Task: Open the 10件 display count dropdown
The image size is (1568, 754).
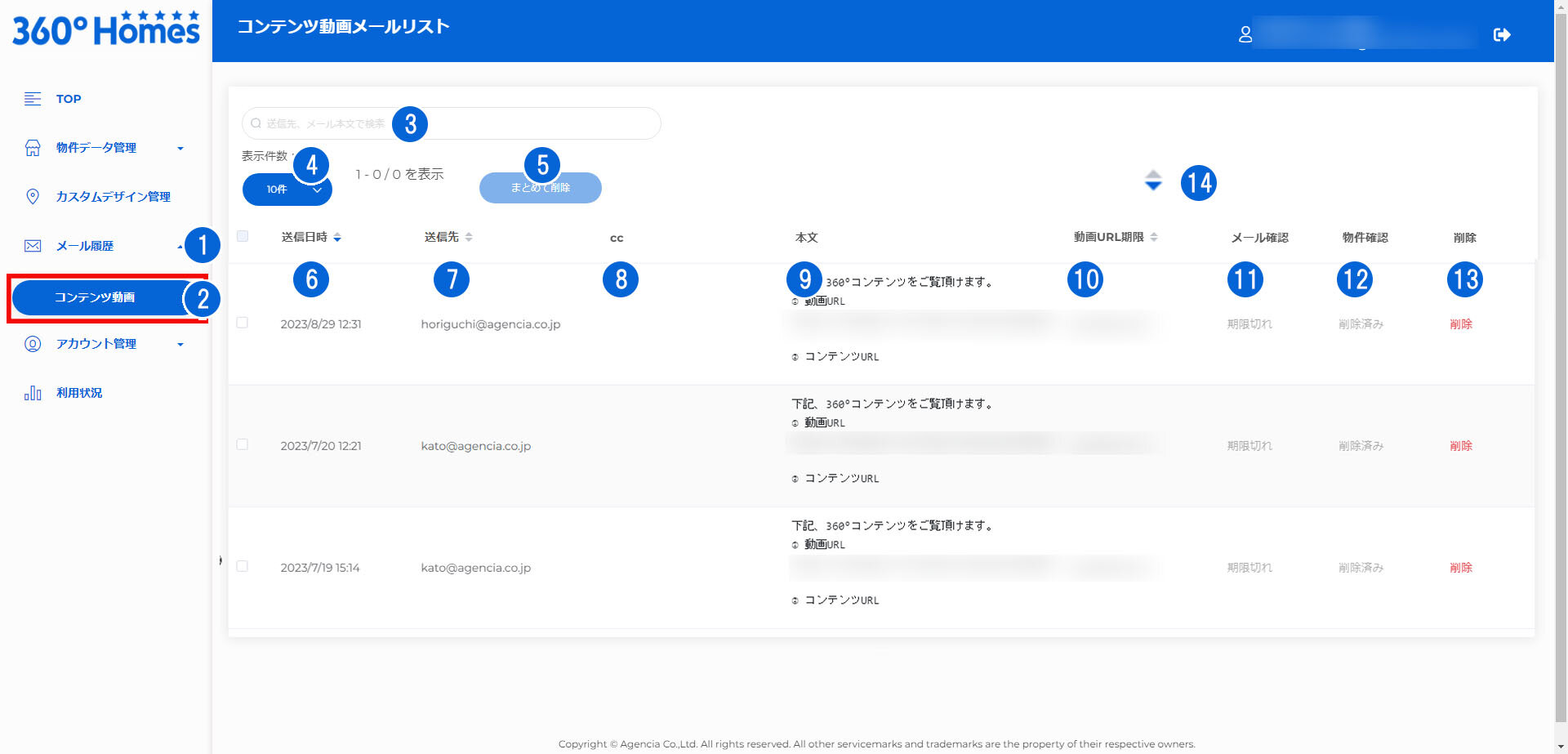Action: tap(286, 190)
